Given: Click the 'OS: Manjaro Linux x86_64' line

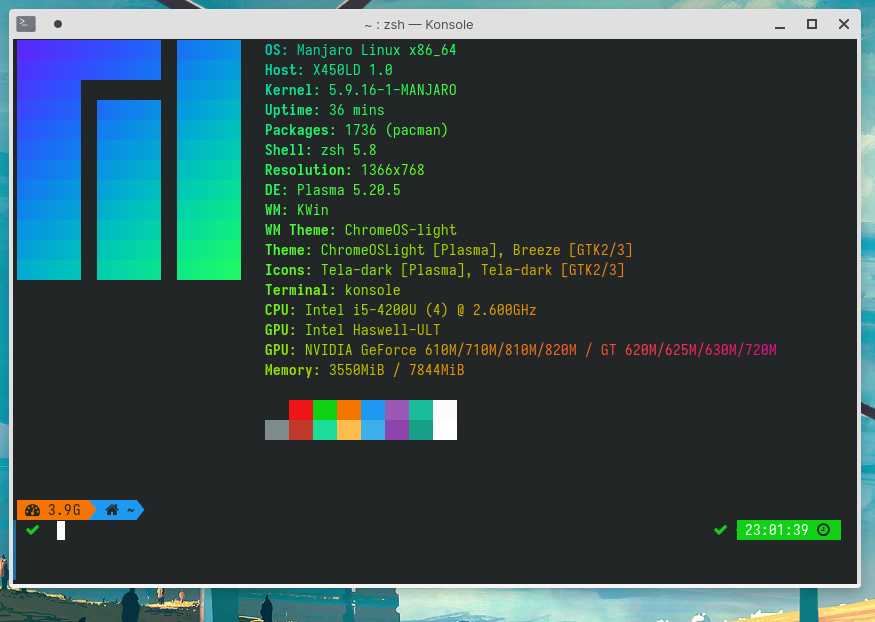Looking at the screenshot, I should pos(360,50).
